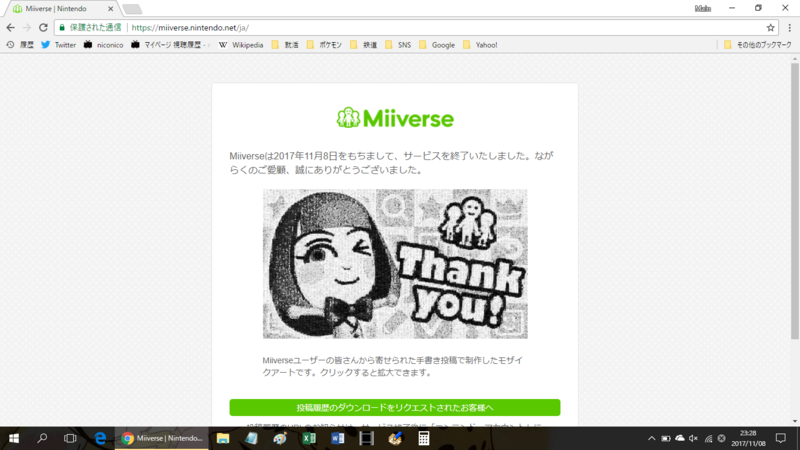Close the Miiverse | Nintendo tab
Image resolution: width=800 pixels, height=450 pixels.
point(110,9)
